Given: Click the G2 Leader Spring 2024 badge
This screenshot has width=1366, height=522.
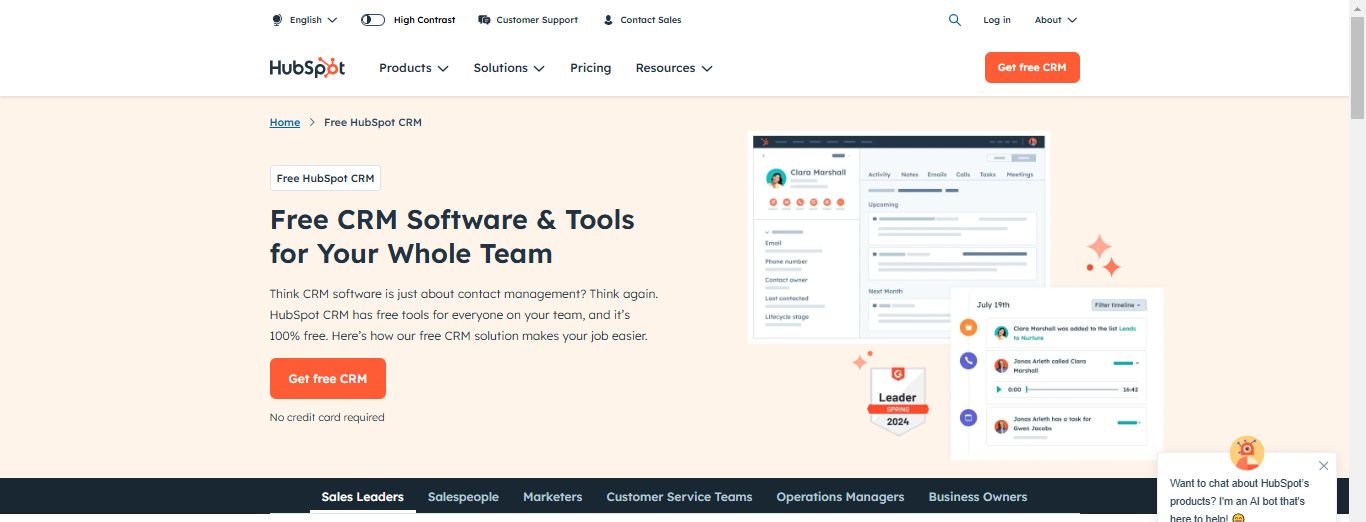Looking at the screenshot, I should [897, 399].
